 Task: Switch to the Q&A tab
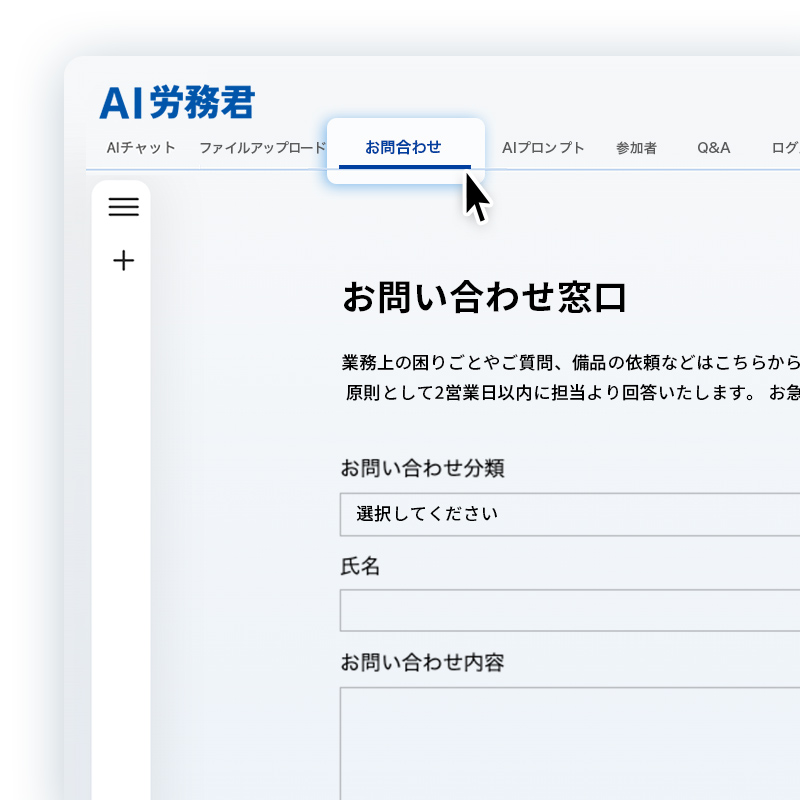[x=714, y=148]
